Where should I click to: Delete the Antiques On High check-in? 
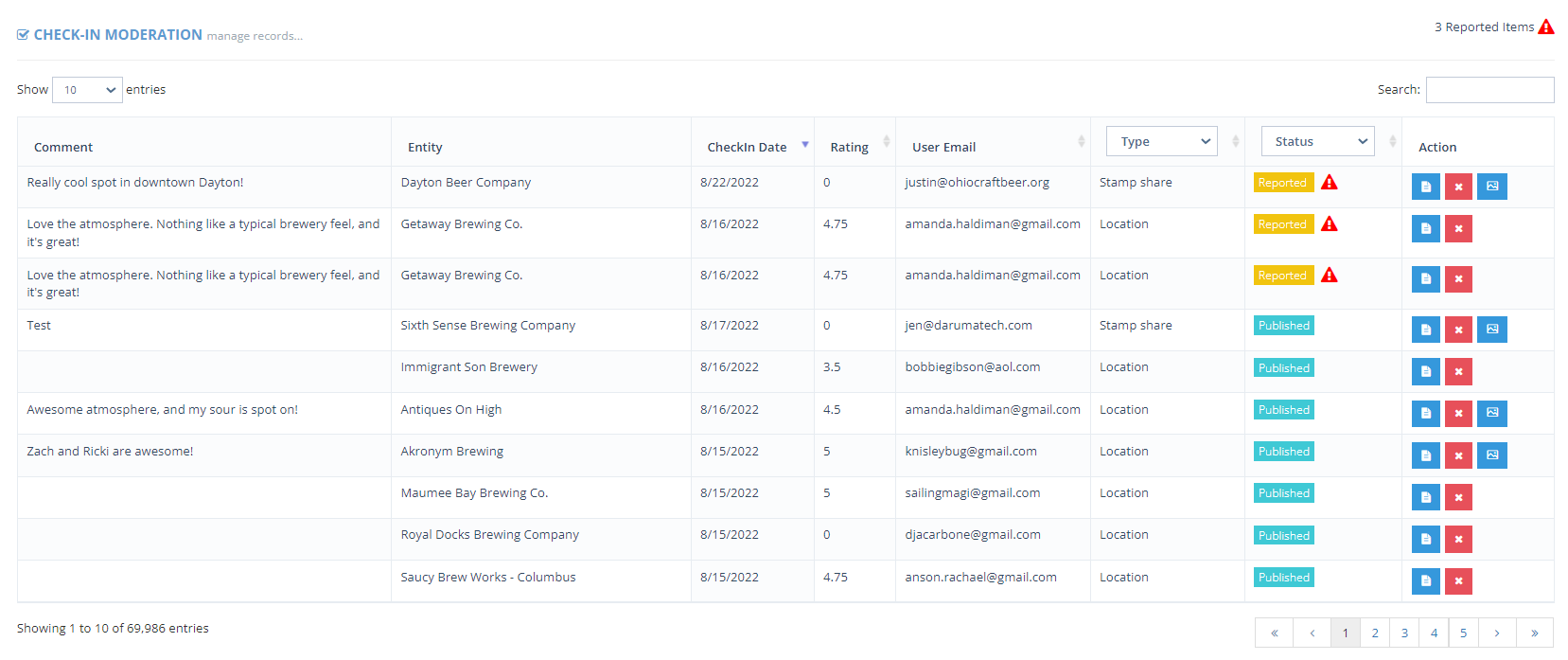pyautogui.click(x=1458, y=414)
